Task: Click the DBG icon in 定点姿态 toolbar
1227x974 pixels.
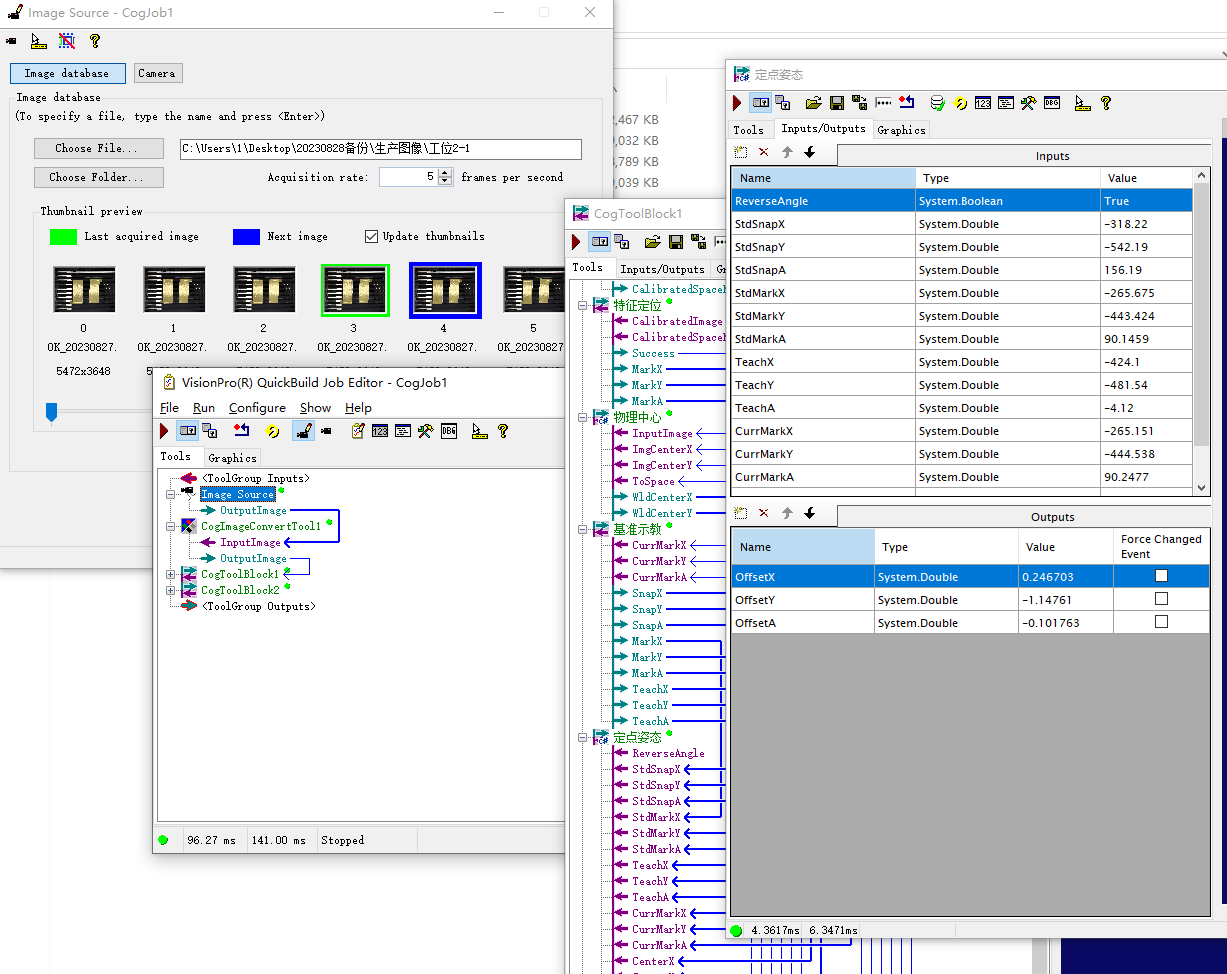Action: 1052,103
